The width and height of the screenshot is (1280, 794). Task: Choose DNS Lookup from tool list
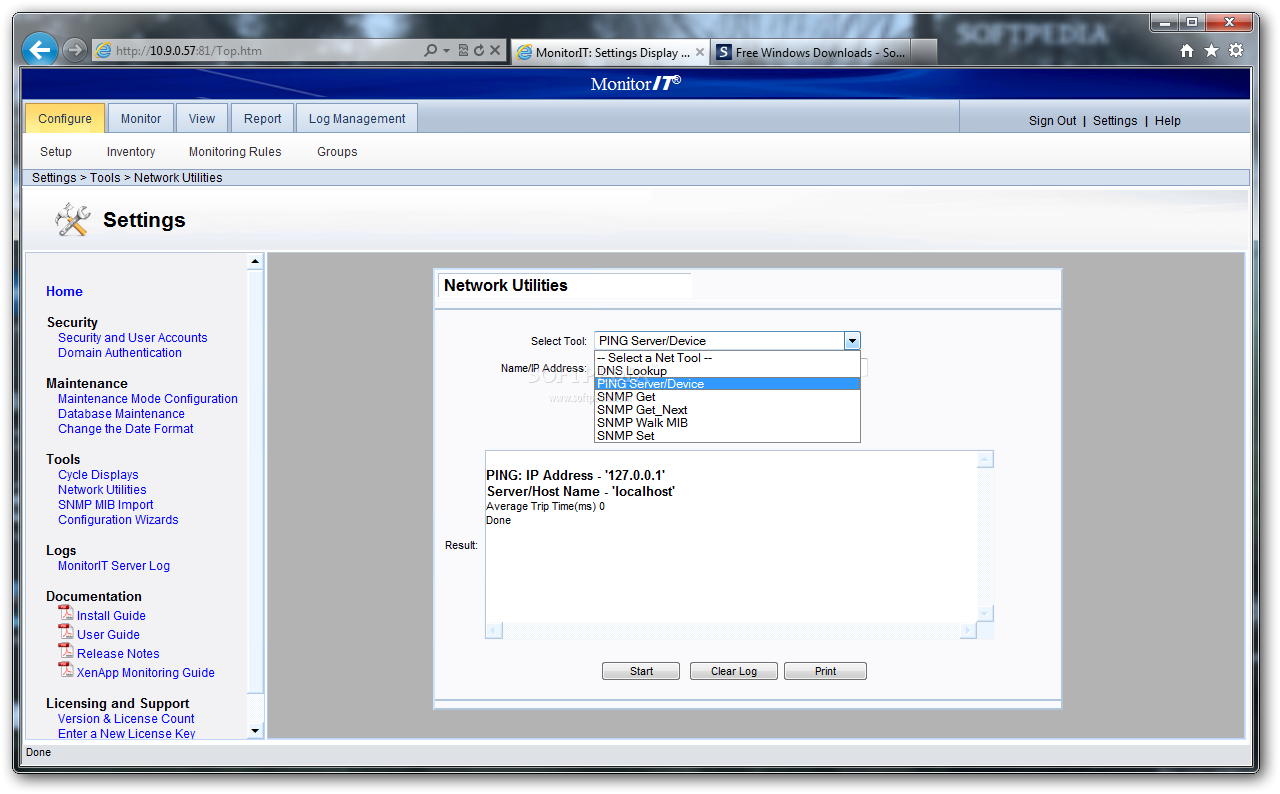point(727,371)
